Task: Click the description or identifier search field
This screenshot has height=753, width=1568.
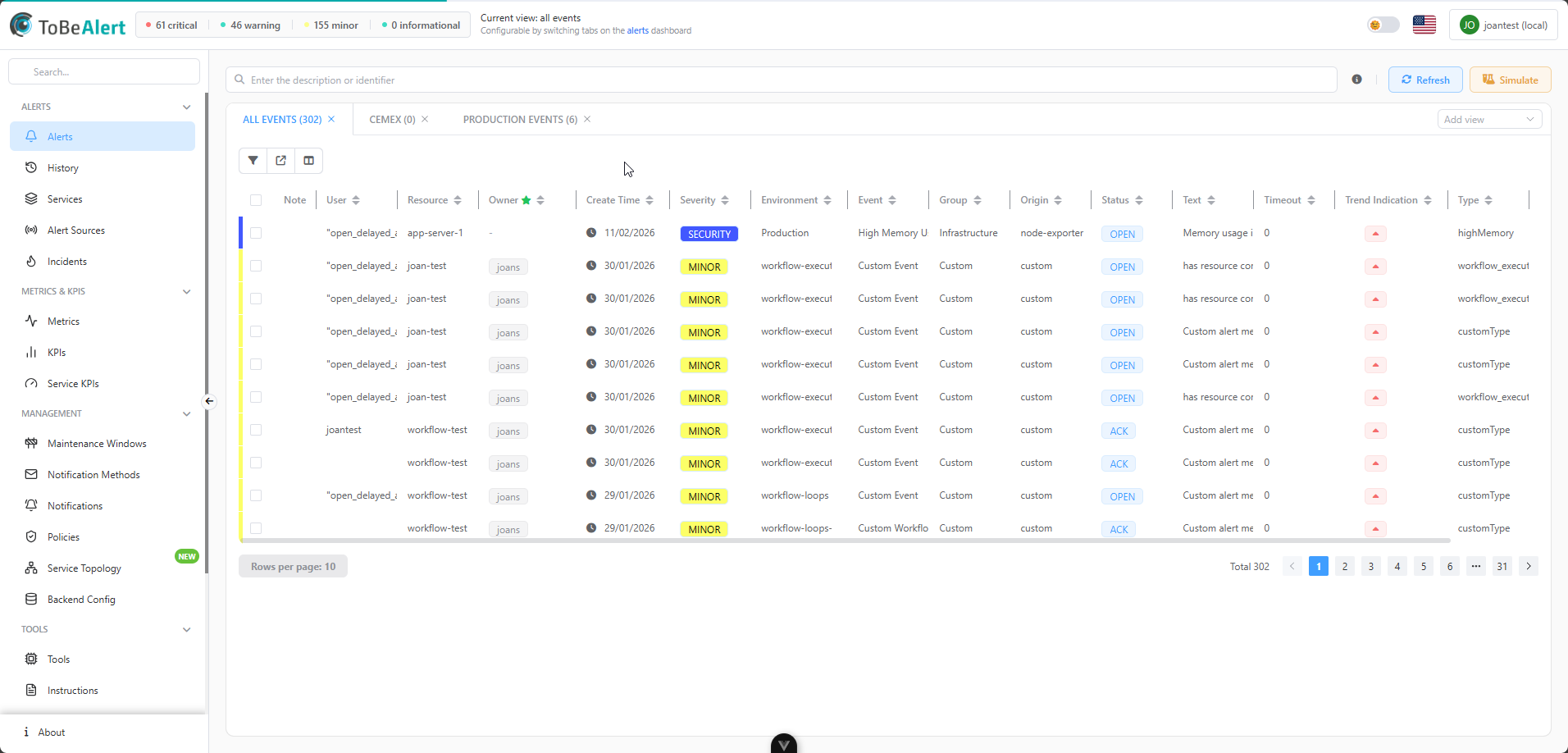Action: [781, 80]
